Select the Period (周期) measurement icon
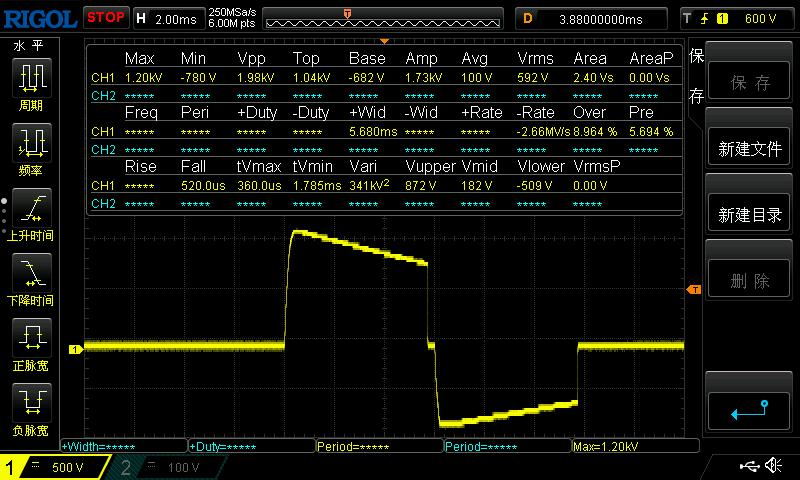 coord(31,78)
